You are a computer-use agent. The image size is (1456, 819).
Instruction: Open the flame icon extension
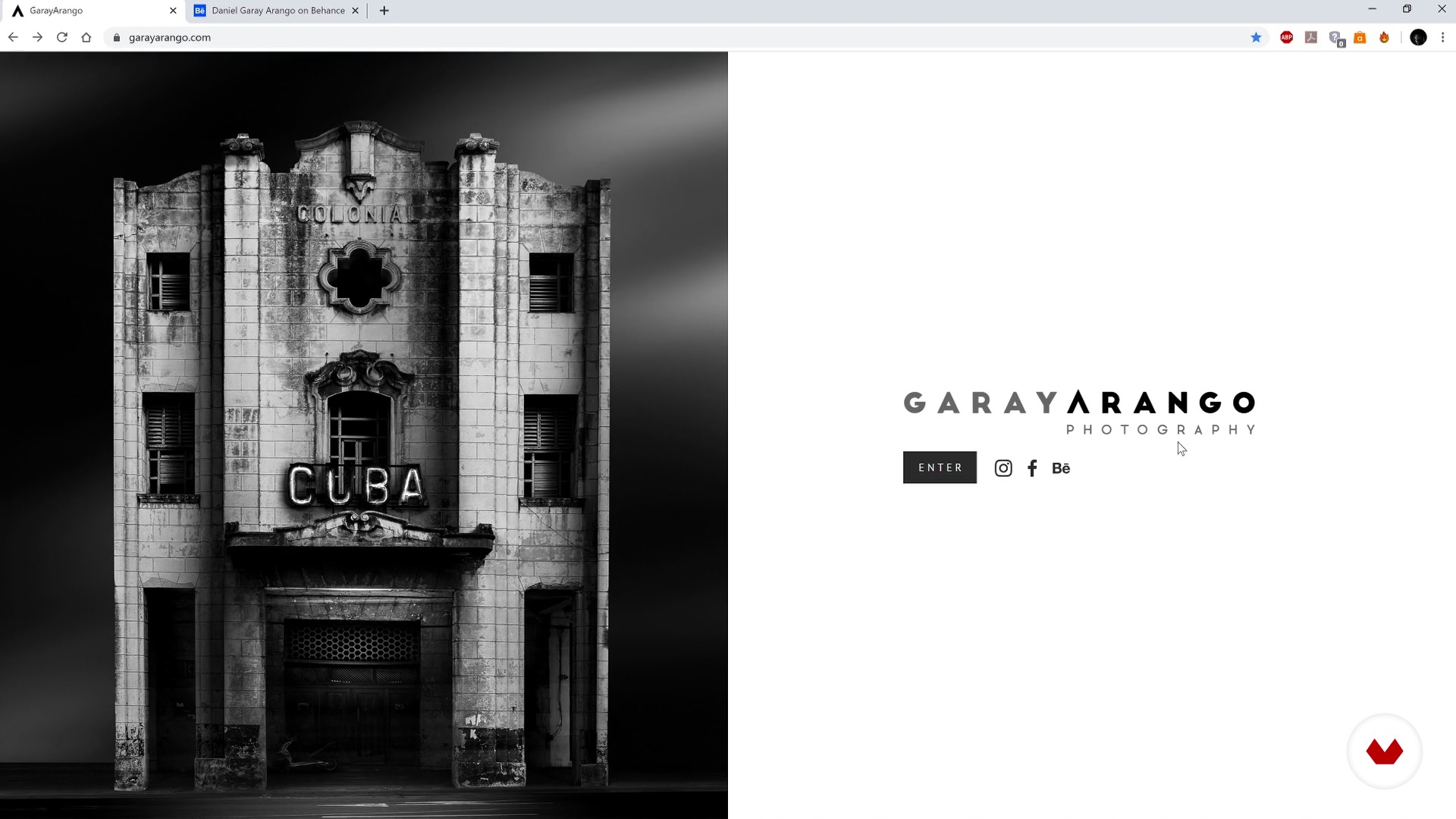click(1385, 37)
